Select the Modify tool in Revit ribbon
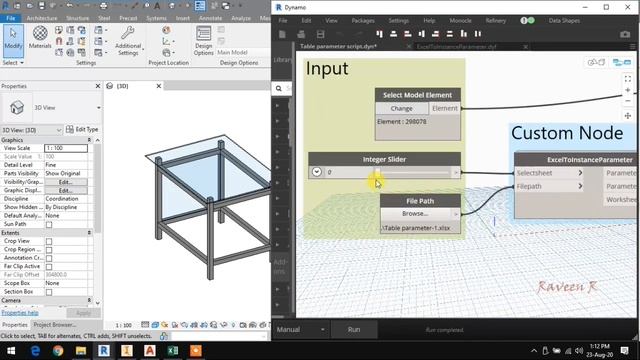The image size is (640, 360). (13, 41)
